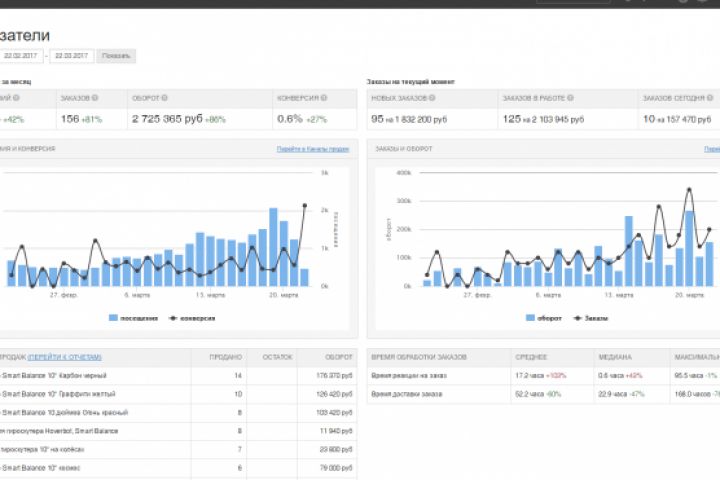Click average delivery time 52.2 часа

[529, 394]
